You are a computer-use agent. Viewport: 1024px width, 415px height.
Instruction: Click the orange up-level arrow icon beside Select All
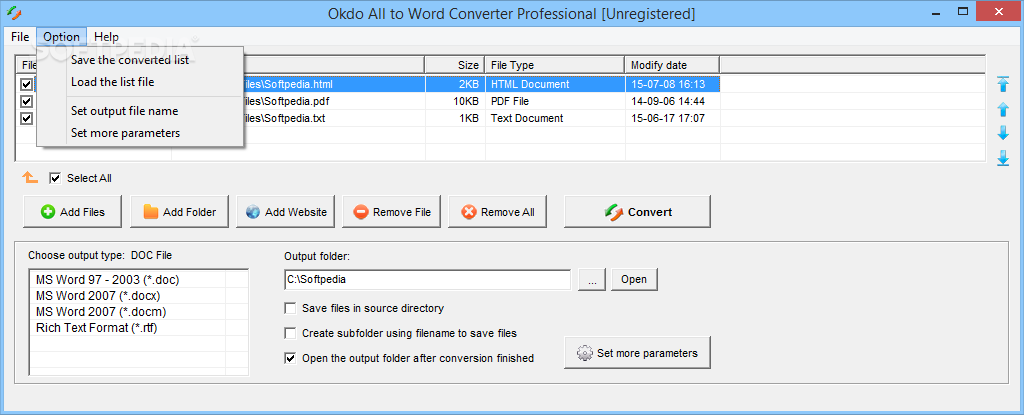click(30, 177)
